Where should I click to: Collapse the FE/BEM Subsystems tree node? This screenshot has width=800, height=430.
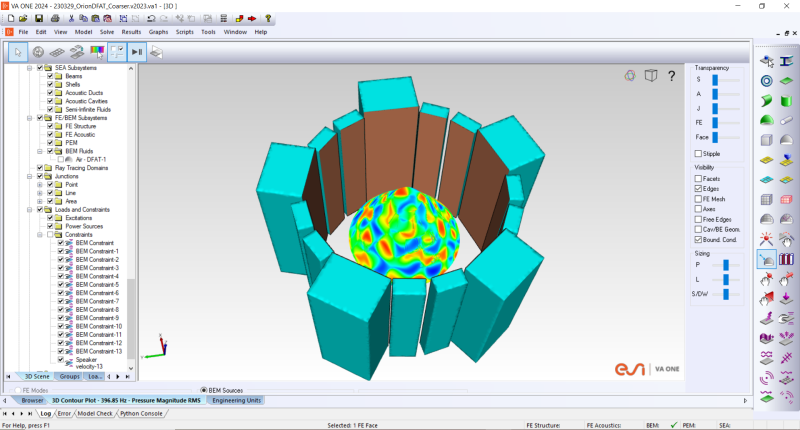30,118
